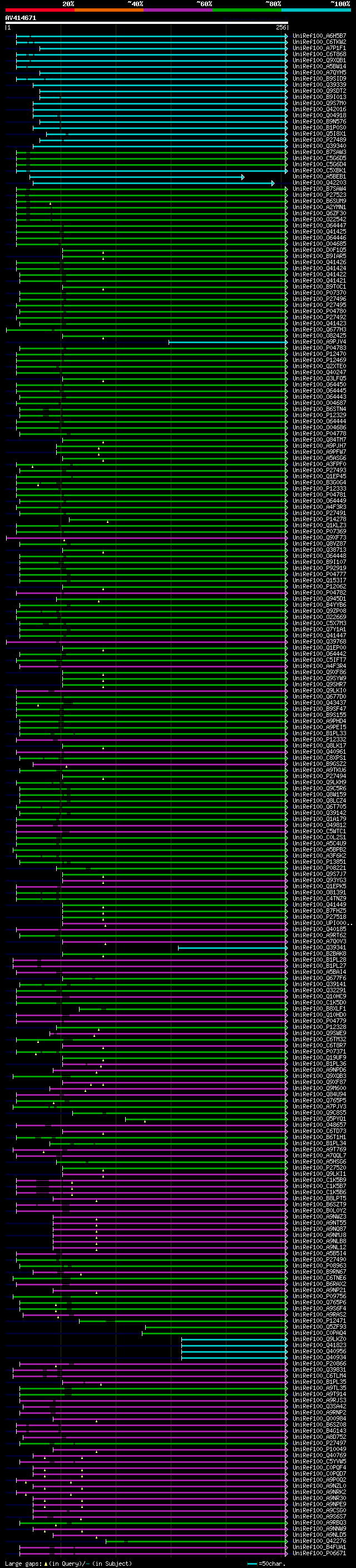Select hit label UniRef100_B2BAK8

click(x=319, y=953)
